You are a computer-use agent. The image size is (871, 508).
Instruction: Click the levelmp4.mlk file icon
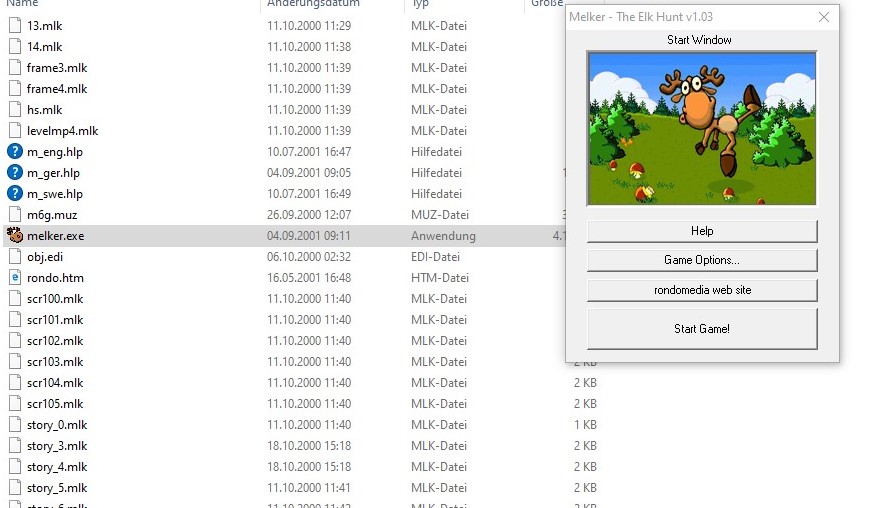[x=15, y=131]
